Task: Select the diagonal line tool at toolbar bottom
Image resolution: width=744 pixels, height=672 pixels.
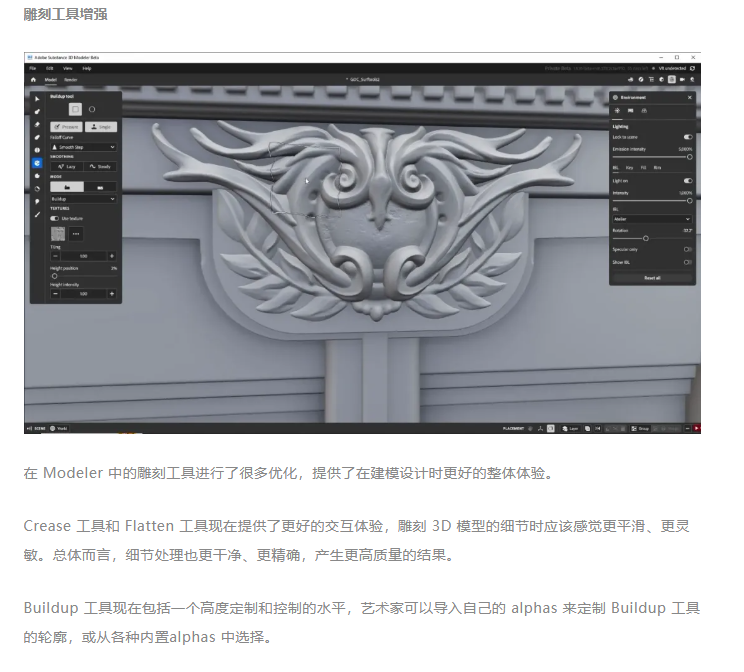Action: [37, 215]
